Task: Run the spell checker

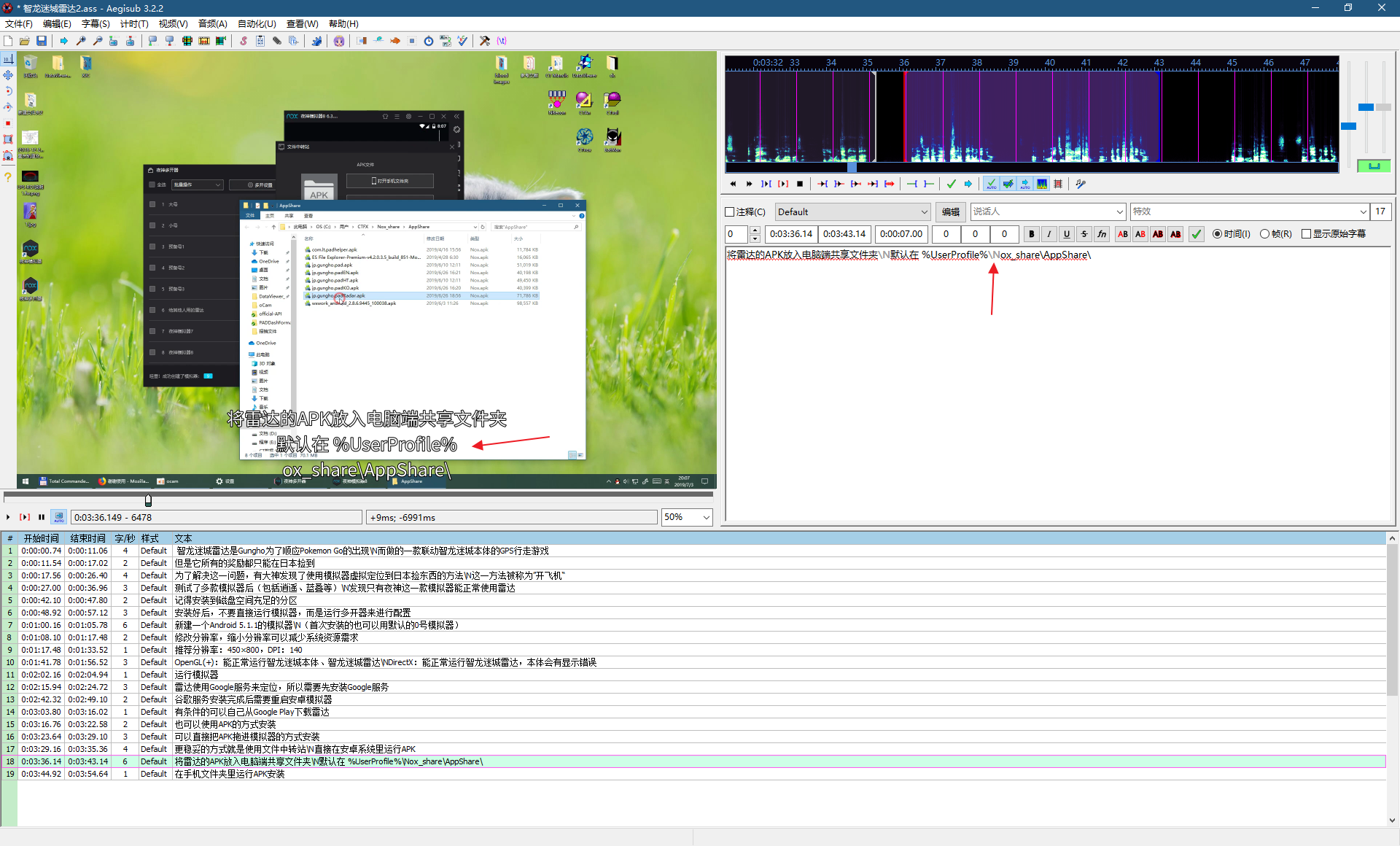Action: point(462,41)
